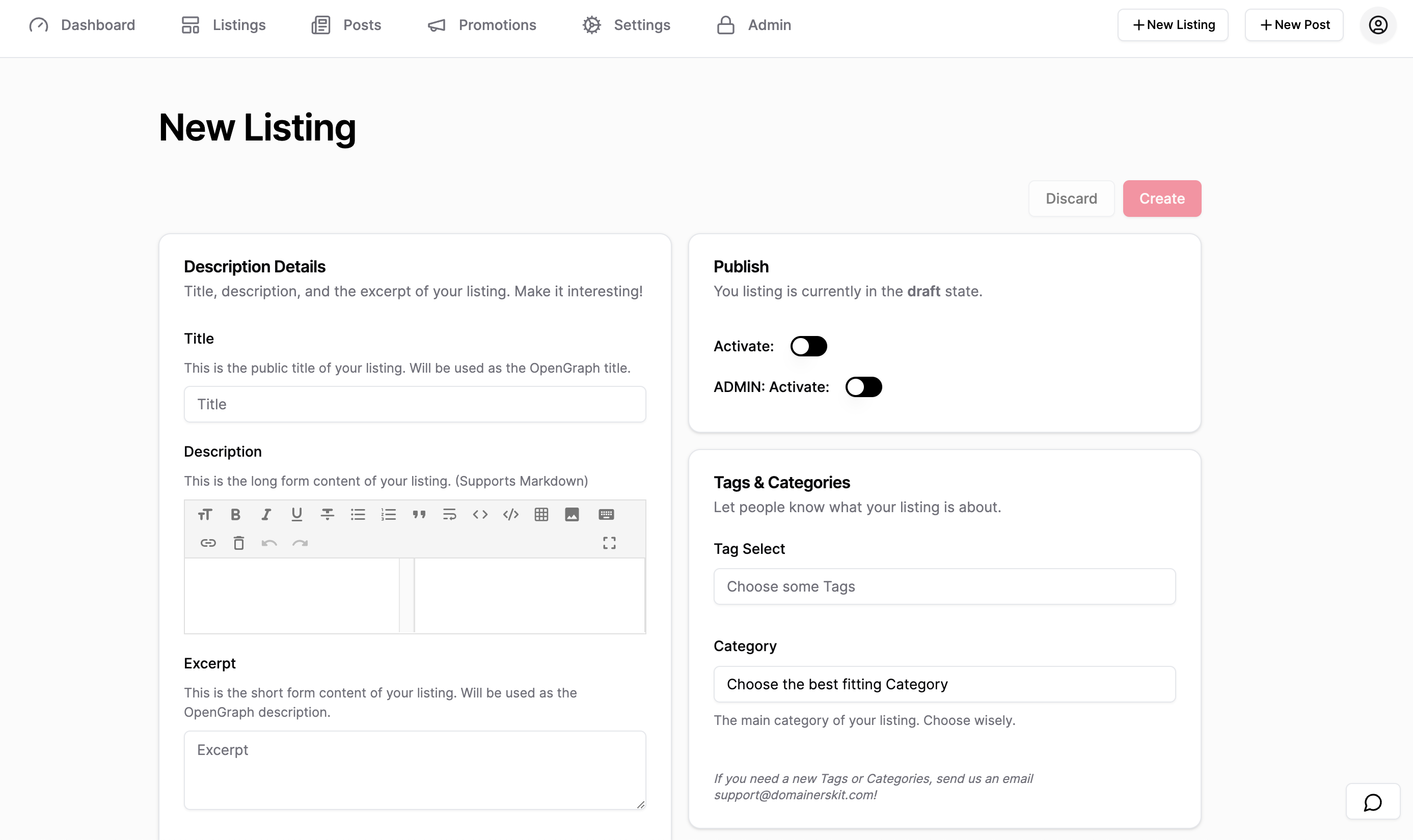Clear editor content with trash icon

point(238,543)
